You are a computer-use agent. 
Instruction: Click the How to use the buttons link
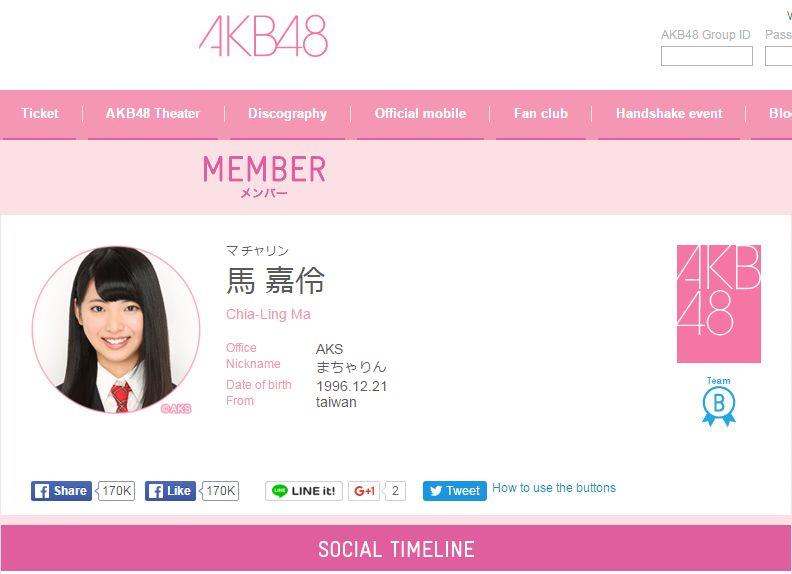(554, 488)
